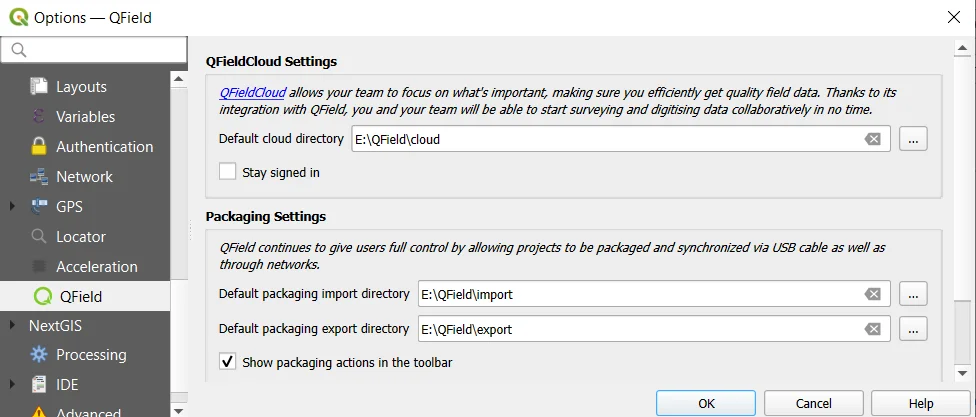The image size is (976, 417).
Task: Click the IDE document icon
Action: 39,385
